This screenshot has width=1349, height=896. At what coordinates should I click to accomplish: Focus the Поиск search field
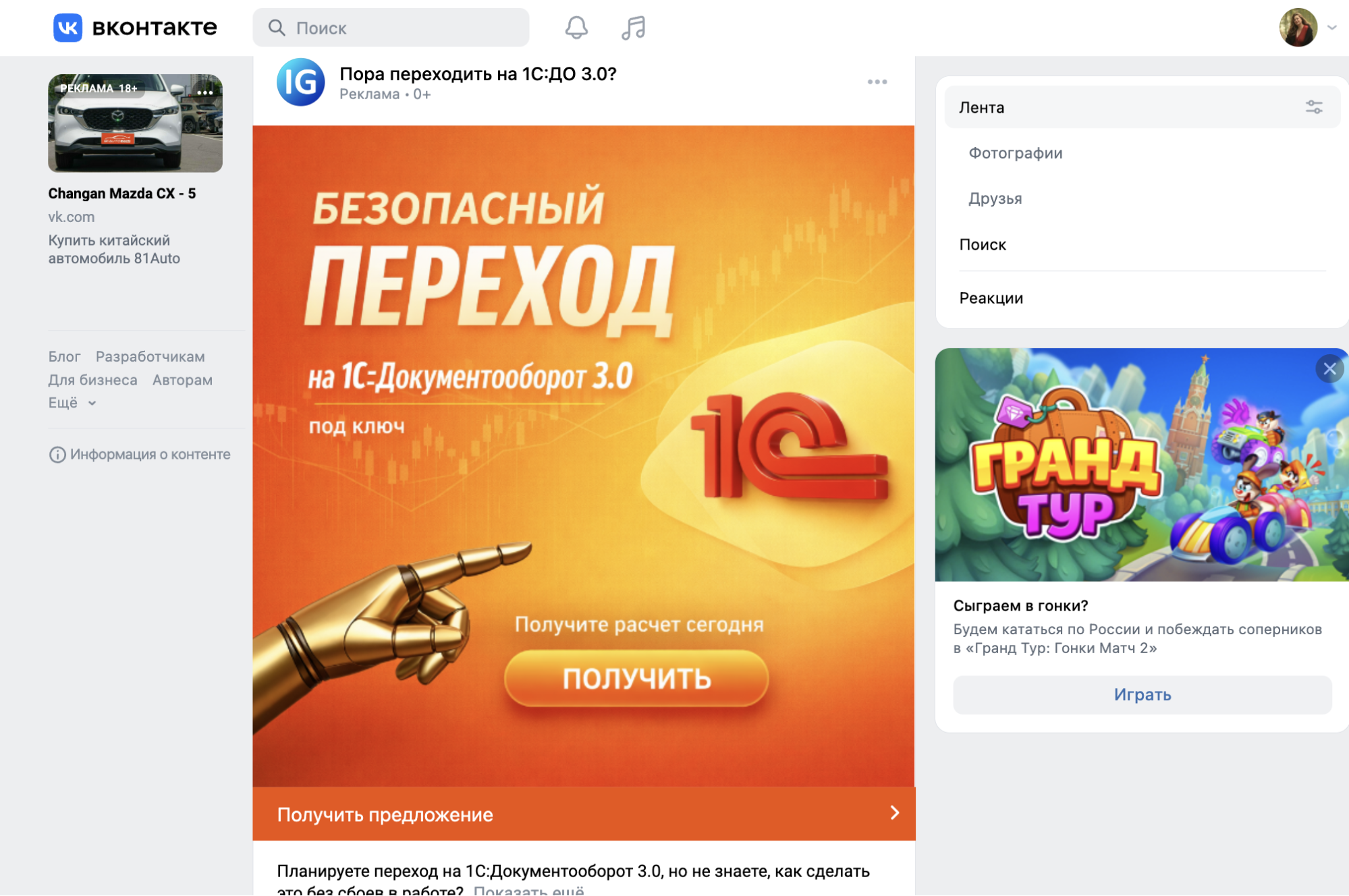coord(391,28)
